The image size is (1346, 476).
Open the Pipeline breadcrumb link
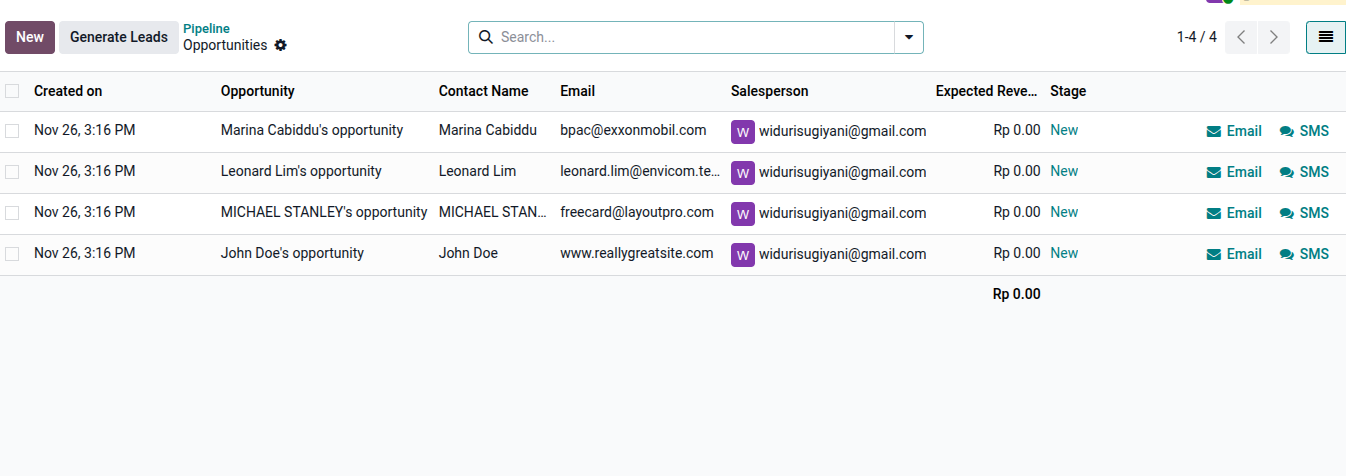[x=206, y=29]
